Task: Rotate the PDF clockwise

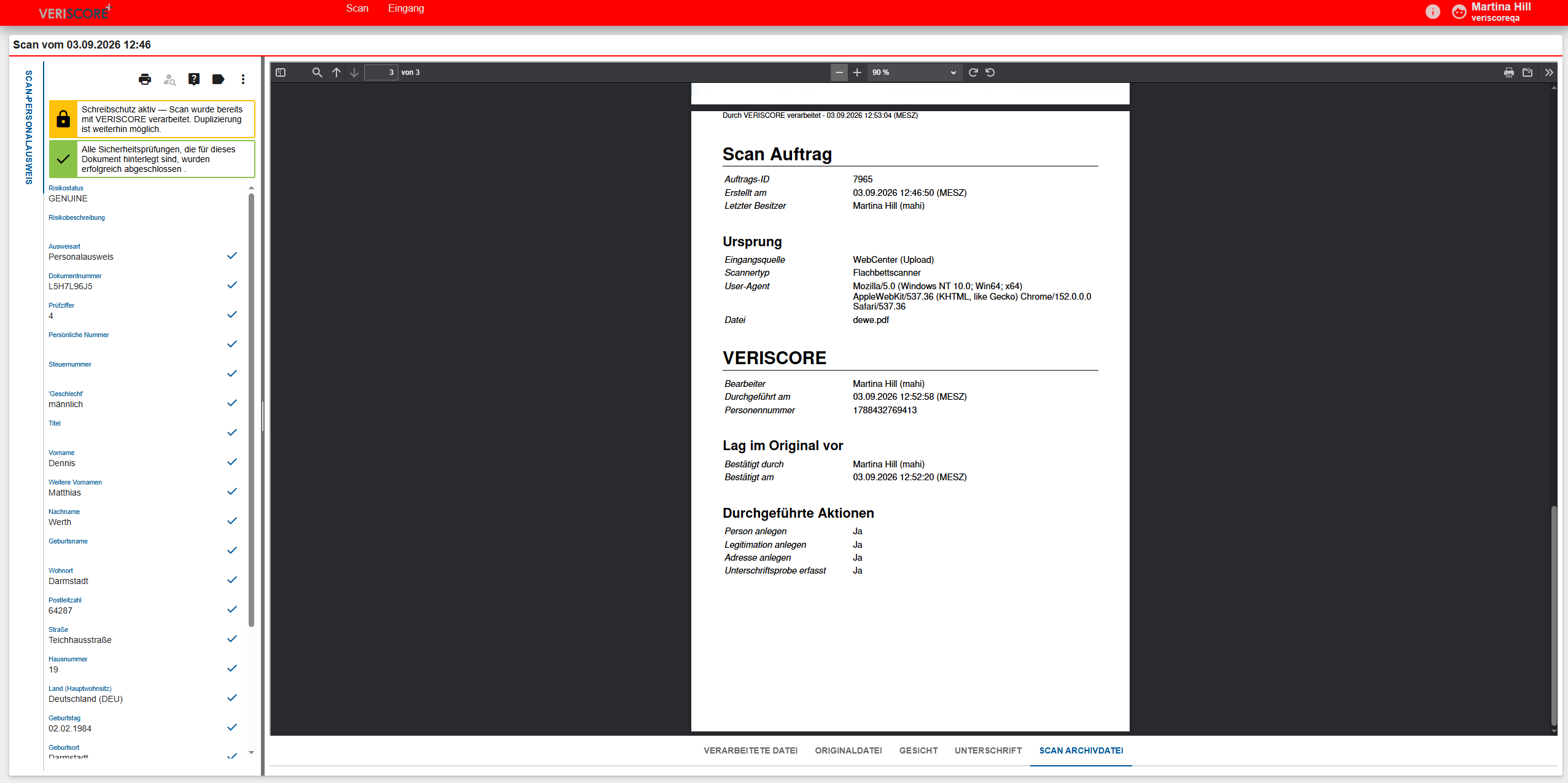Action: point(973,72)
